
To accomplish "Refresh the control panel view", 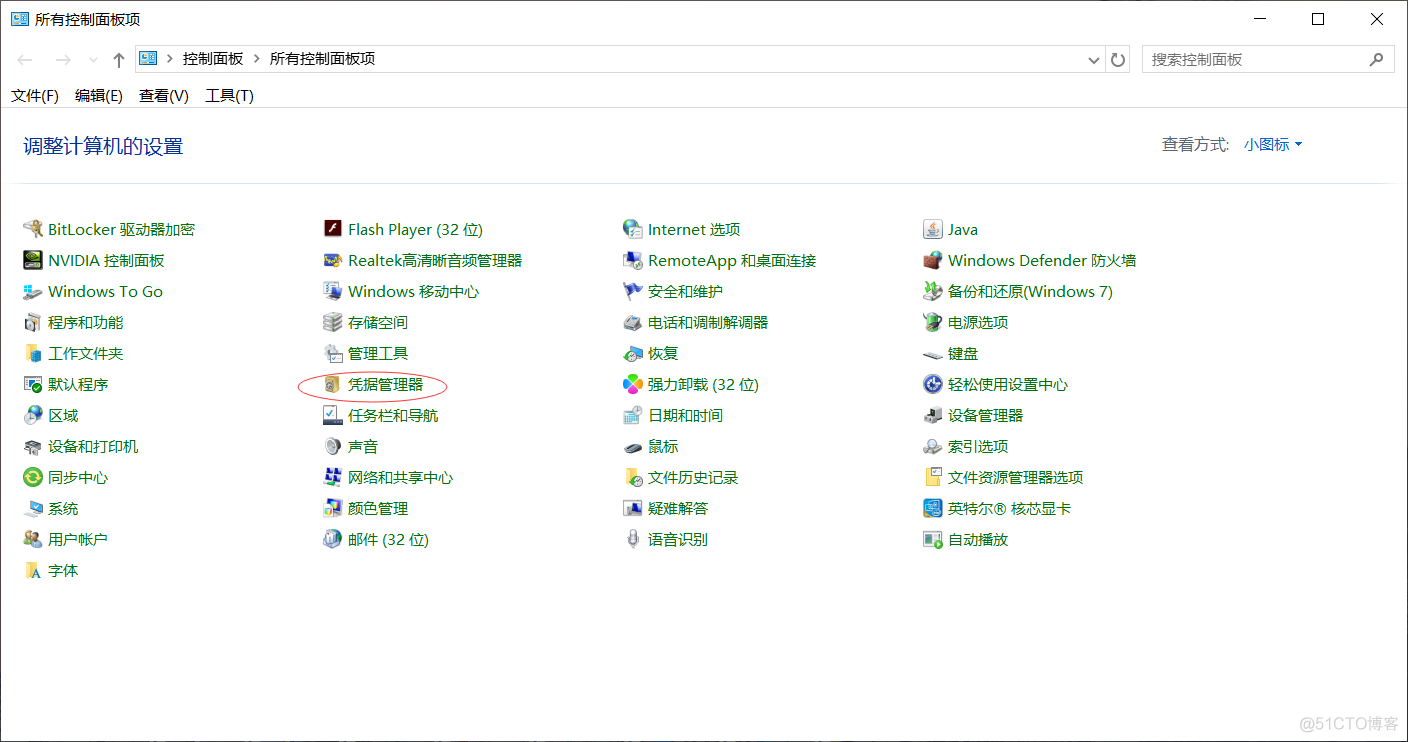I will point(1119,59).
